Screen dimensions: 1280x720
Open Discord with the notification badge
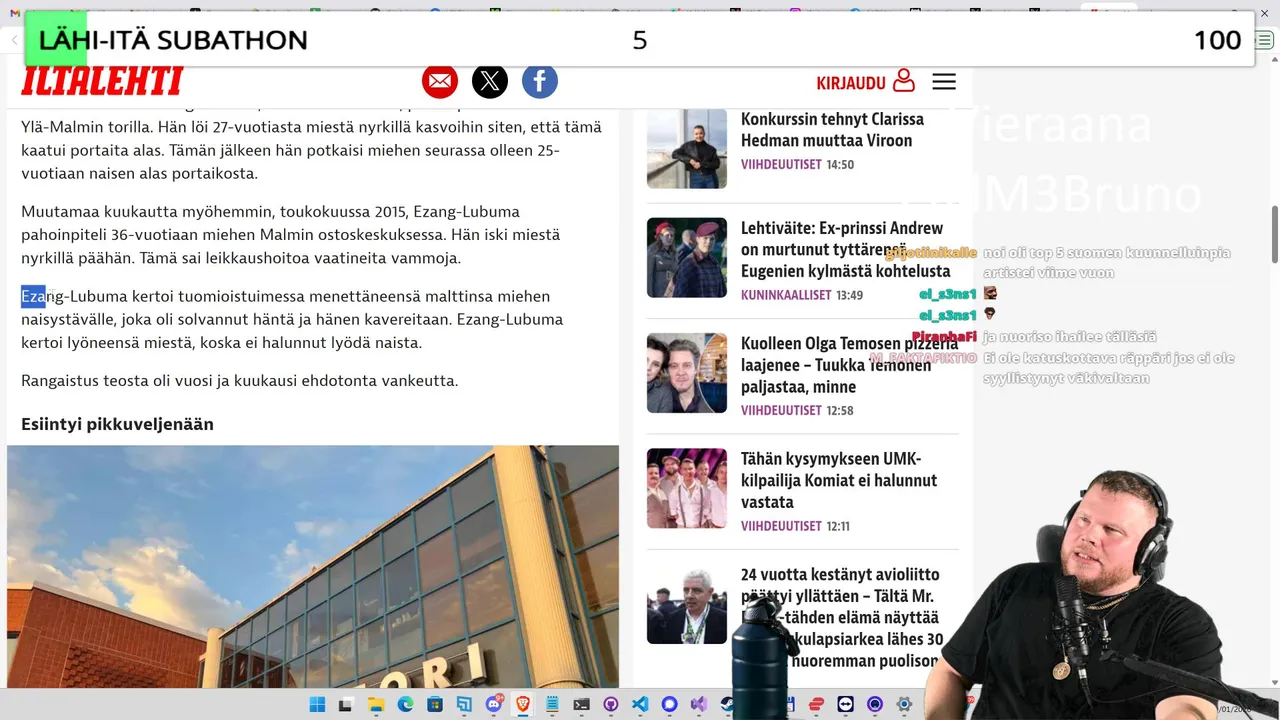494,705
